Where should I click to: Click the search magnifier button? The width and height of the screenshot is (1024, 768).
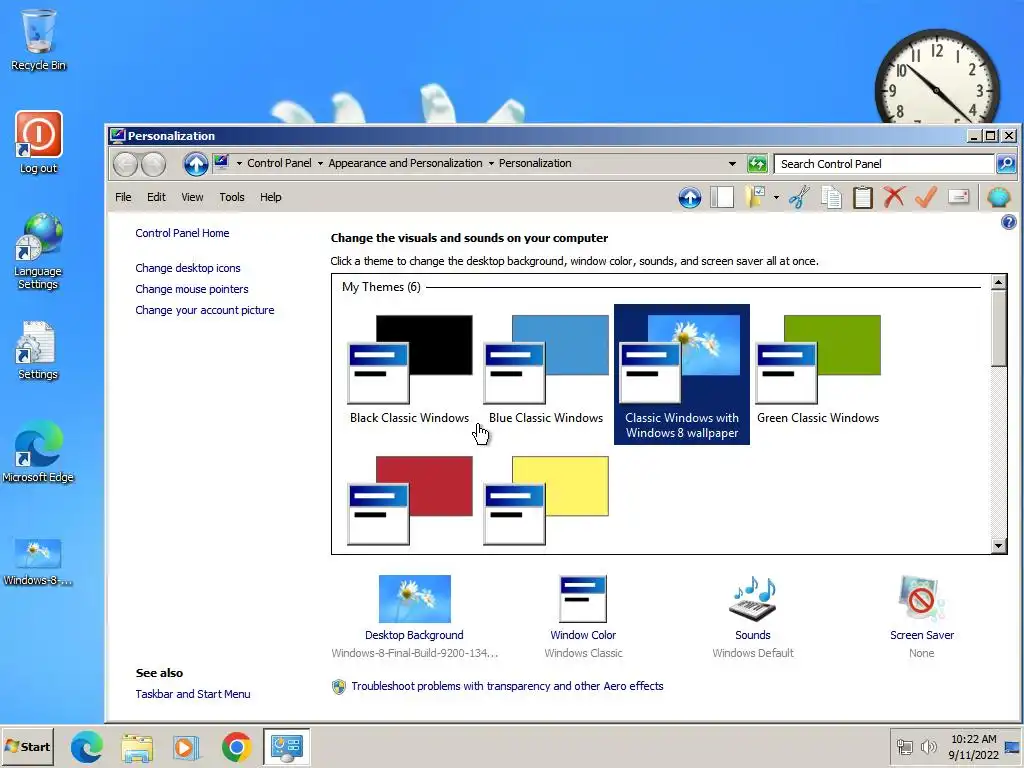tap(1006, 164)
